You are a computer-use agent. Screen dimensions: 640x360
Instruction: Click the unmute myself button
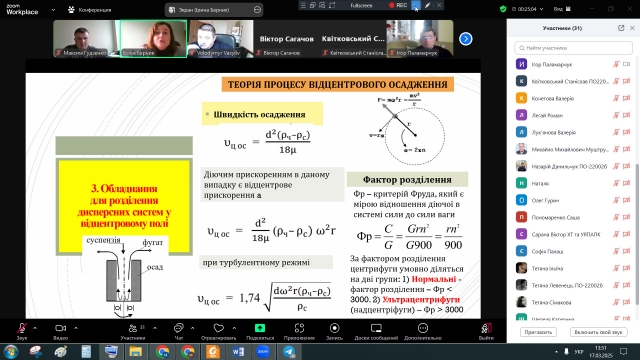(598, 332)
